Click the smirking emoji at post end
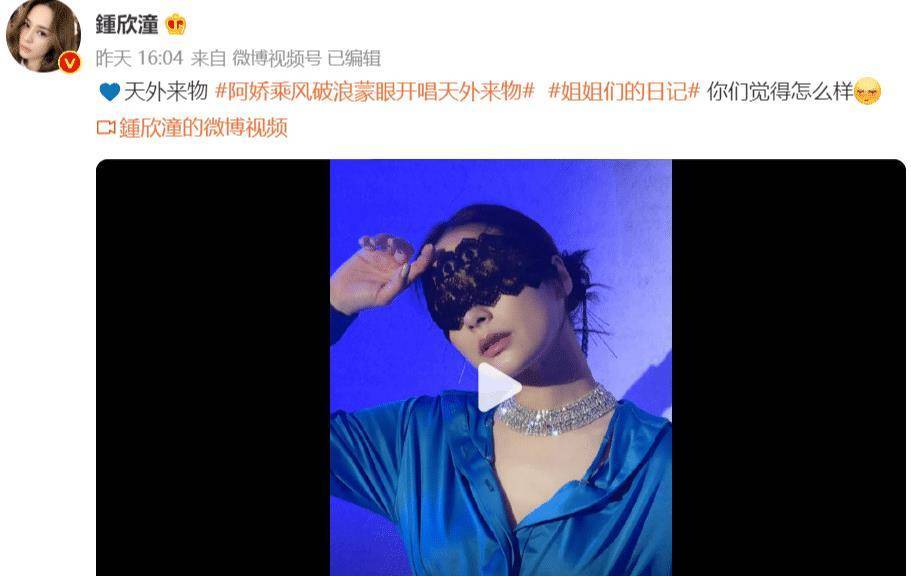Image resolution: width=911 pixels, height=576 pixels. tap(867, 91)
